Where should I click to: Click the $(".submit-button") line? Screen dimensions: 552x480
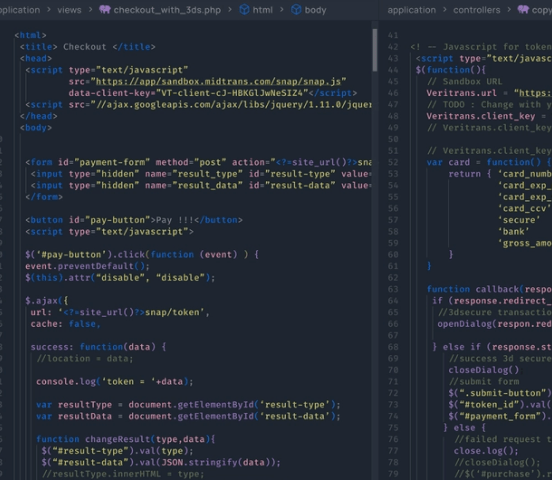point(500,393)
